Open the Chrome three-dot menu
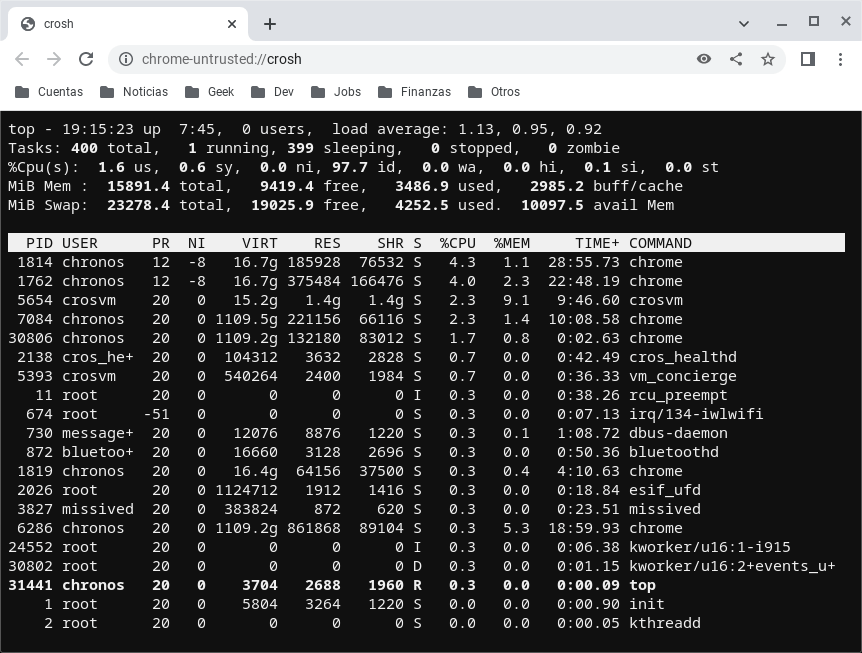The width and height of the screenshot is (862, 653). [838, 59]
